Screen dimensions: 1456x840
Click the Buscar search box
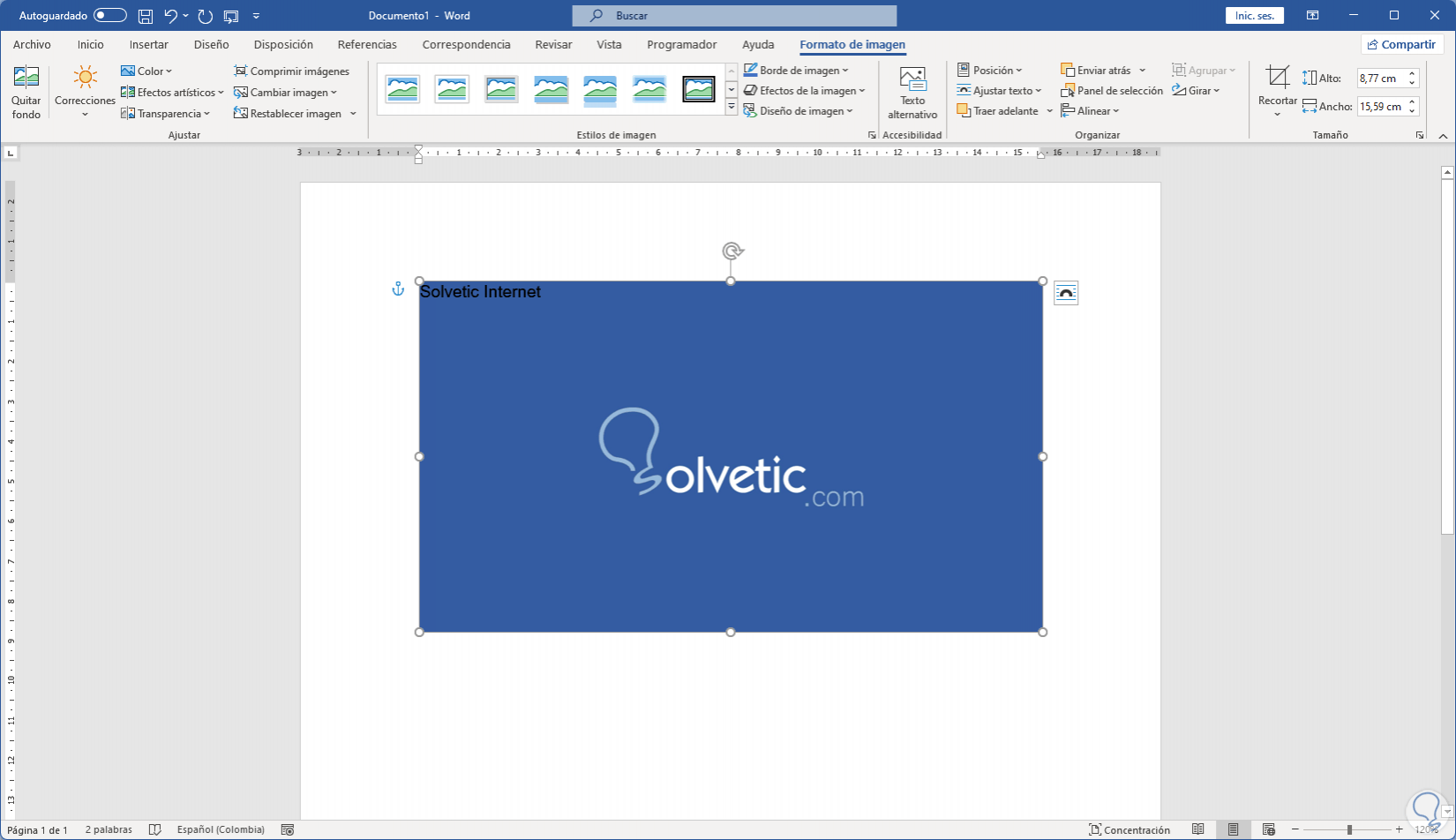coord(734,16)
